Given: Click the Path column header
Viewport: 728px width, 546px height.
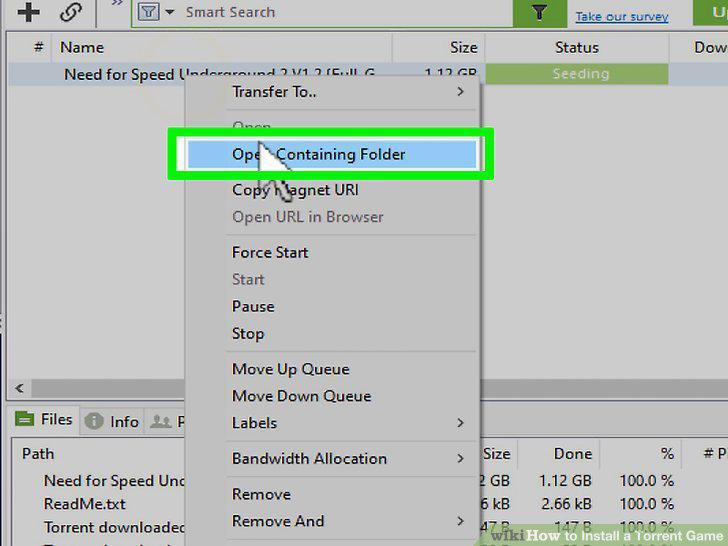Looking at the screenshot, I should tap(38, 454).
